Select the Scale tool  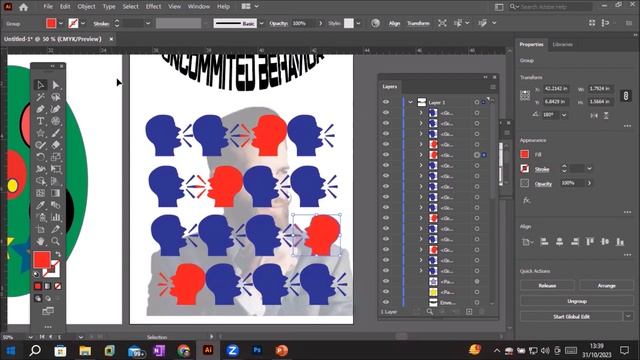[x=56, y=157]
